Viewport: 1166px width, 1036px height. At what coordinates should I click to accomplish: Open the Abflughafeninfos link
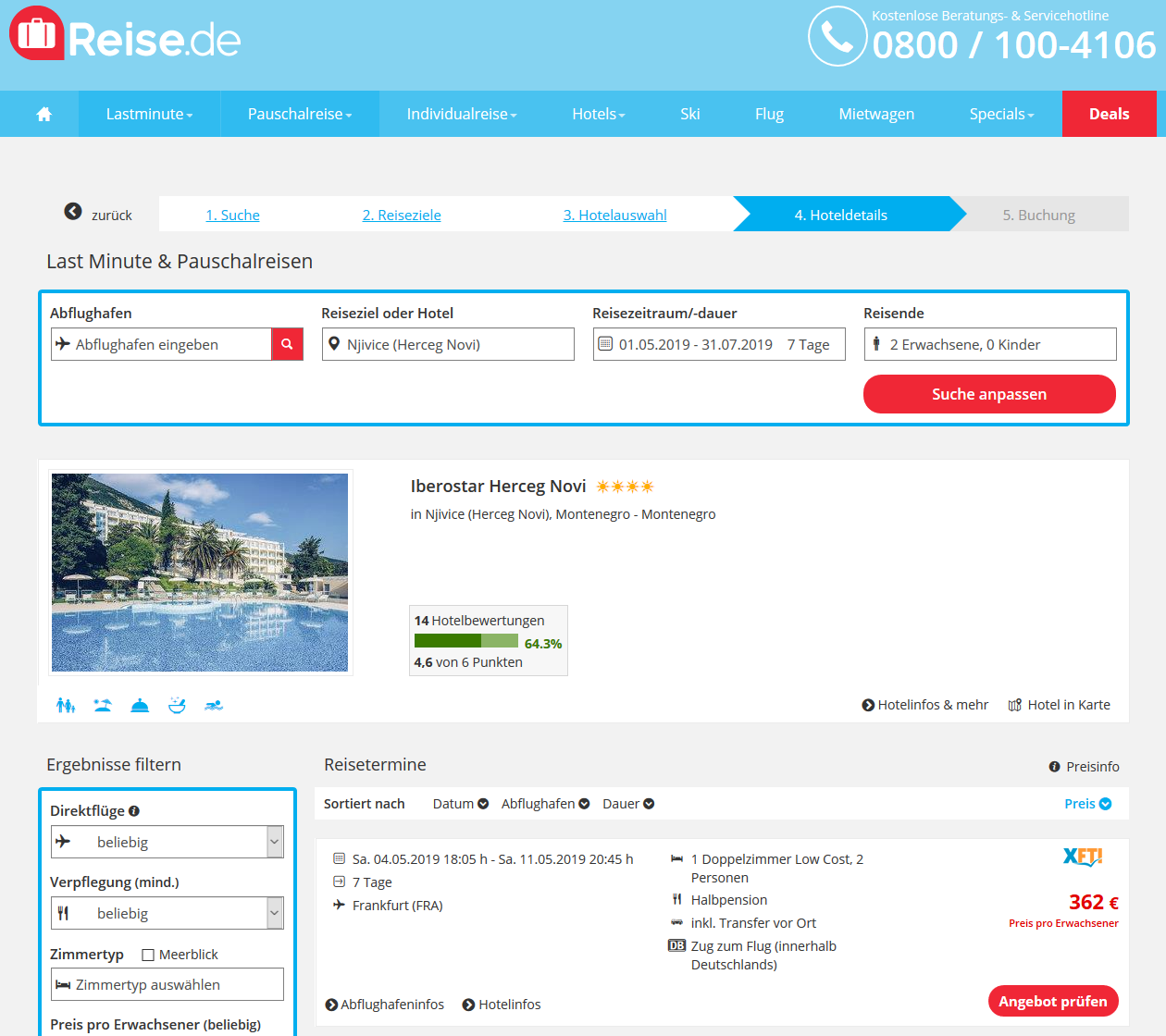[385, 1005]
